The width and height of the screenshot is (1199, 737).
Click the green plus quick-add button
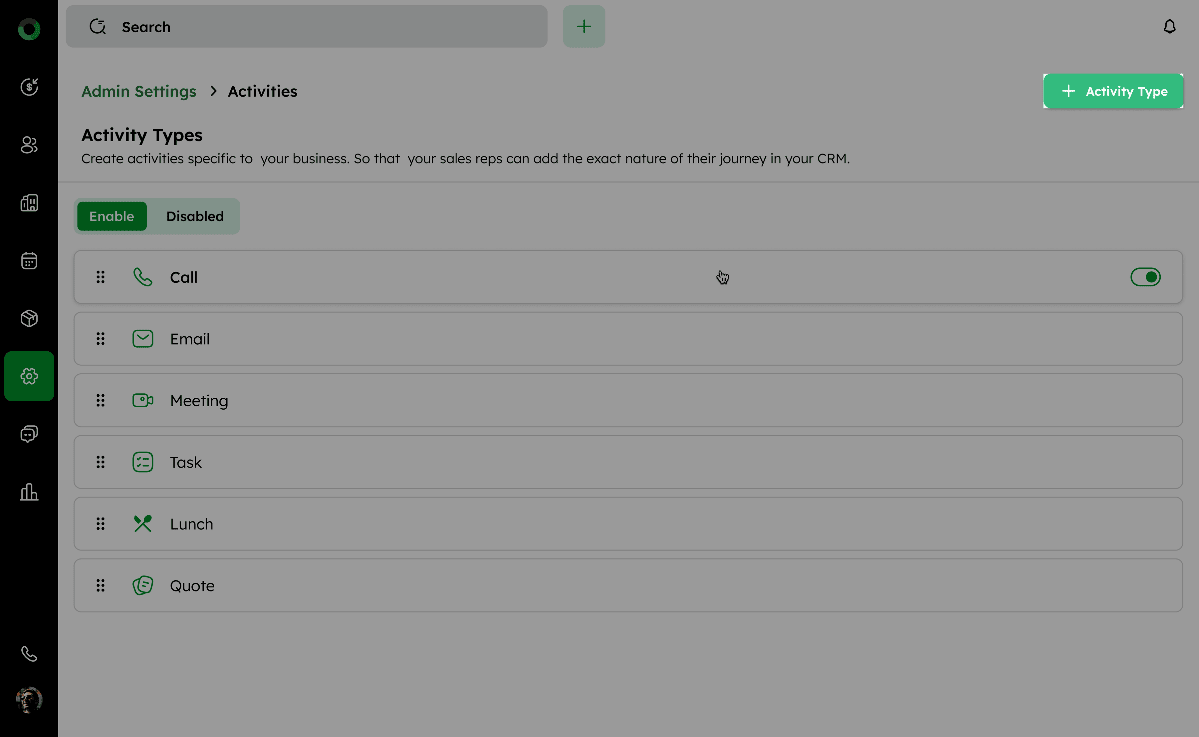pos(584,27)
